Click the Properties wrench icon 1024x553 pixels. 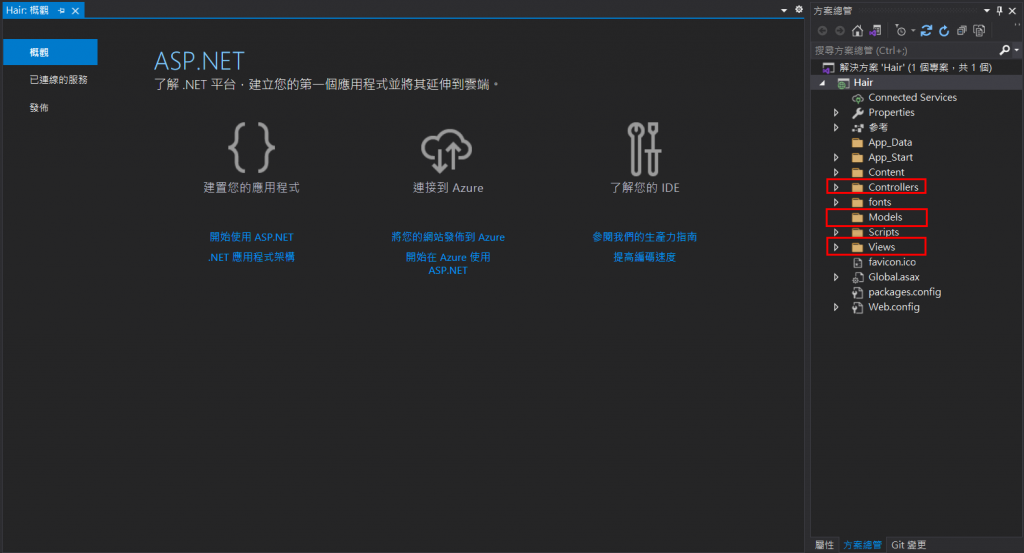[858, 112]
